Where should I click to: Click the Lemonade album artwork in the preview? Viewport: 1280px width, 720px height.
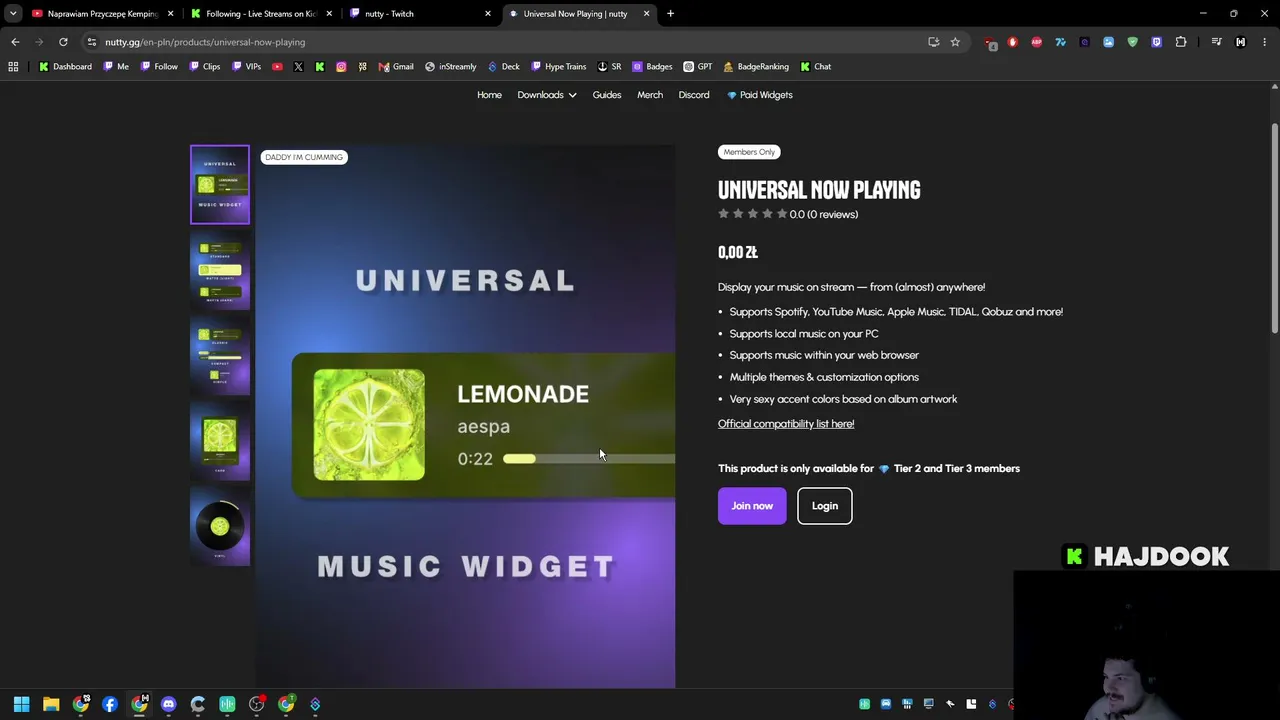click(369, 425)
